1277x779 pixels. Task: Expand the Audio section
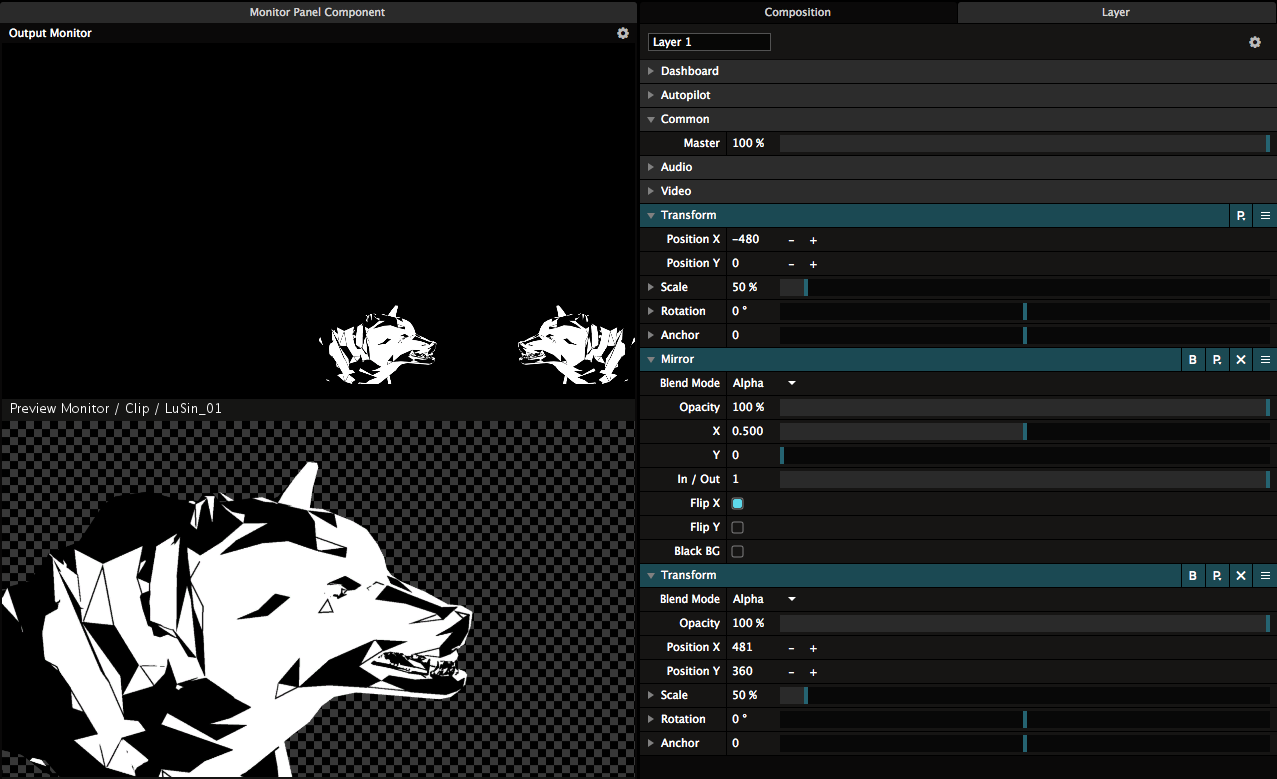[651, 167]
